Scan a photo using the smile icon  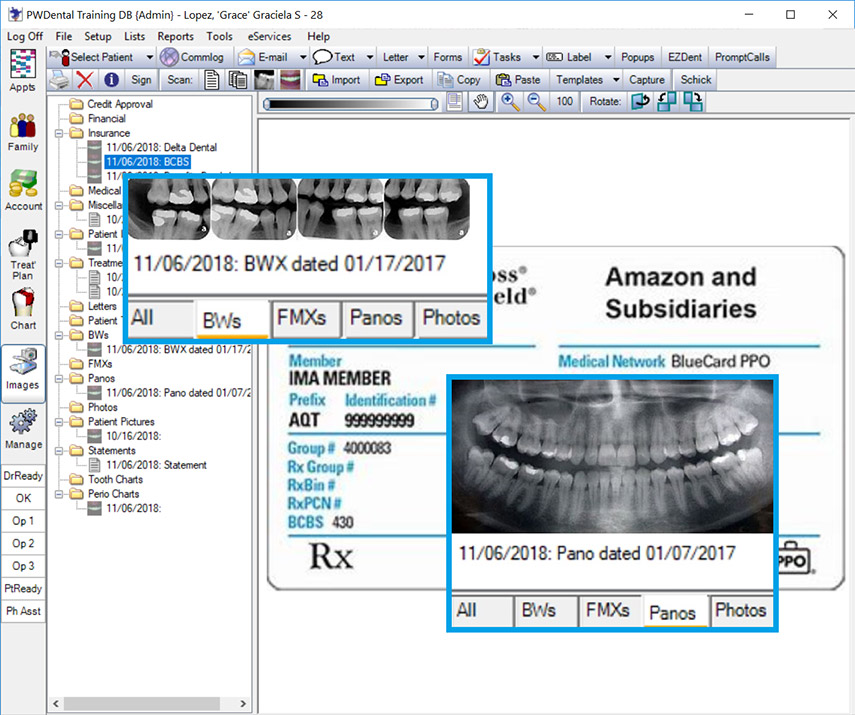pyautogui.click(x=291, y=80)
